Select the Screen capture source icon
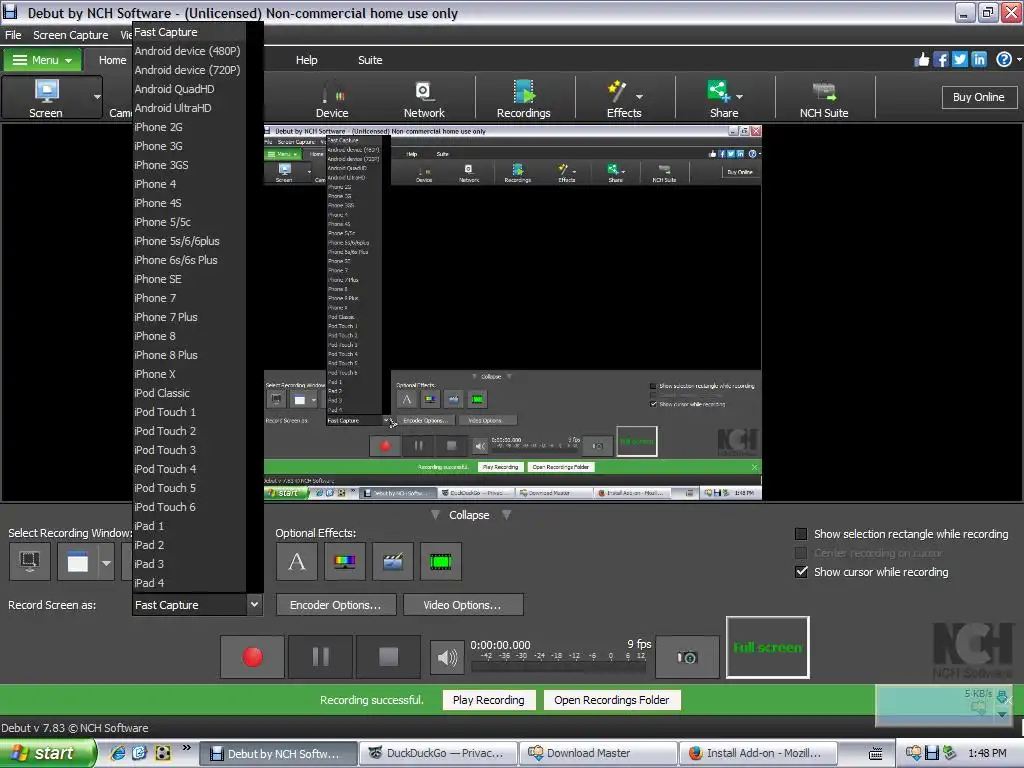Screen dimensions: 1024x768 pyautogui.click(x=46, y=98)
